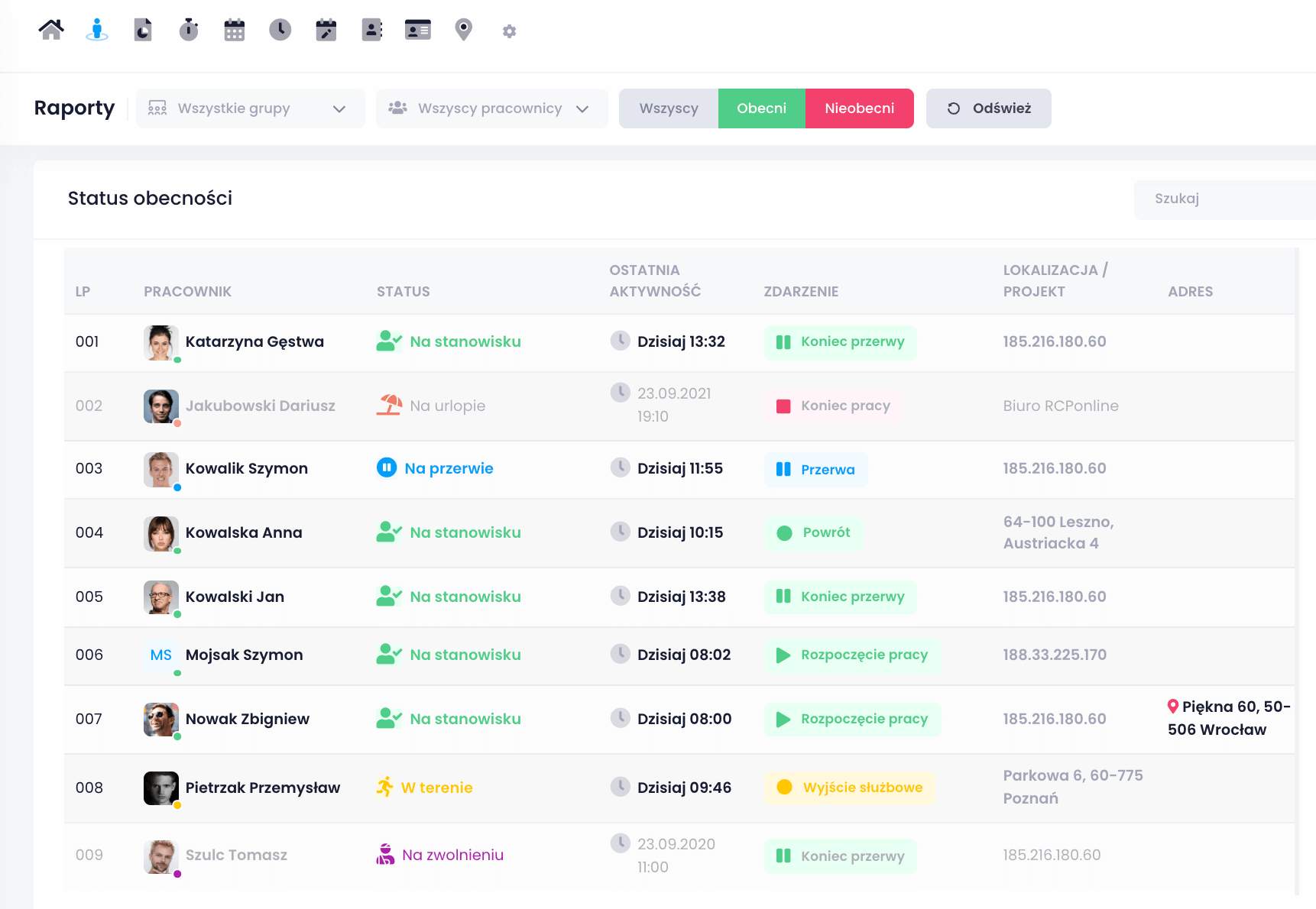Open the report file with chart icon
This screenshot has height=909, width=1316.
(x=143, y=30)
